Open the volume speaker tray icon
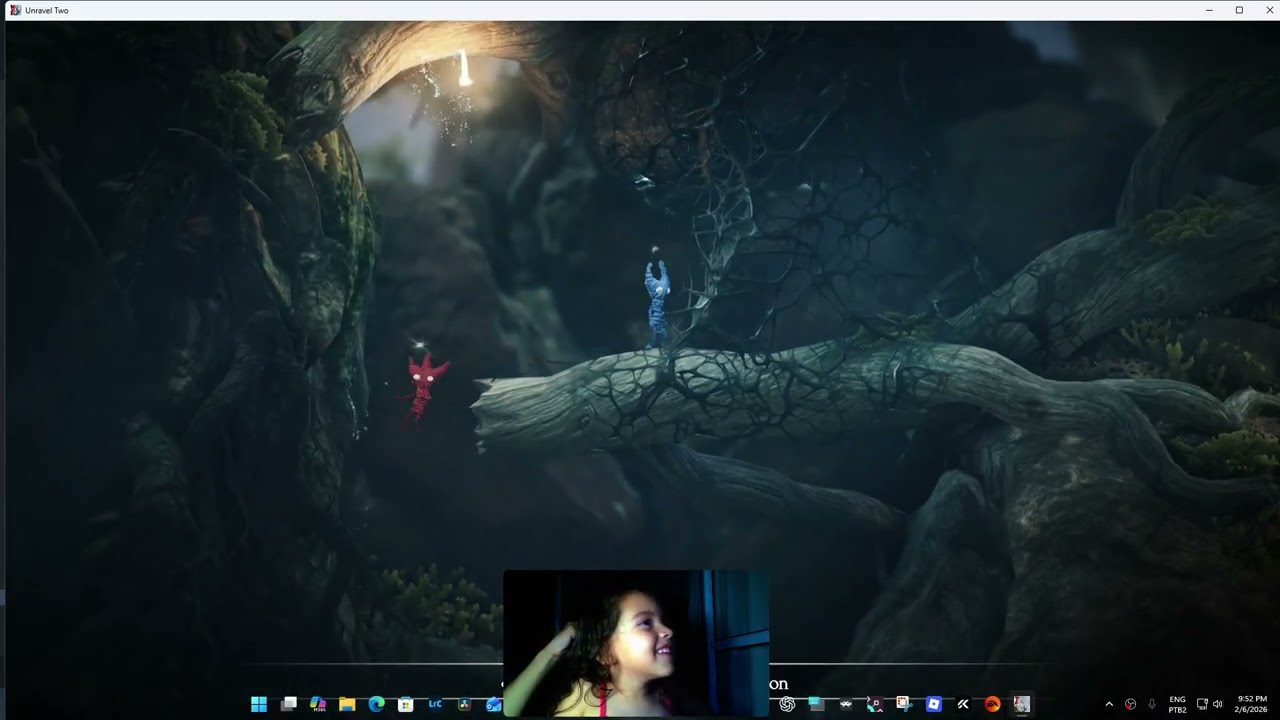Viewport: 1280px width, 720px height. click(x=1217, y=704)
